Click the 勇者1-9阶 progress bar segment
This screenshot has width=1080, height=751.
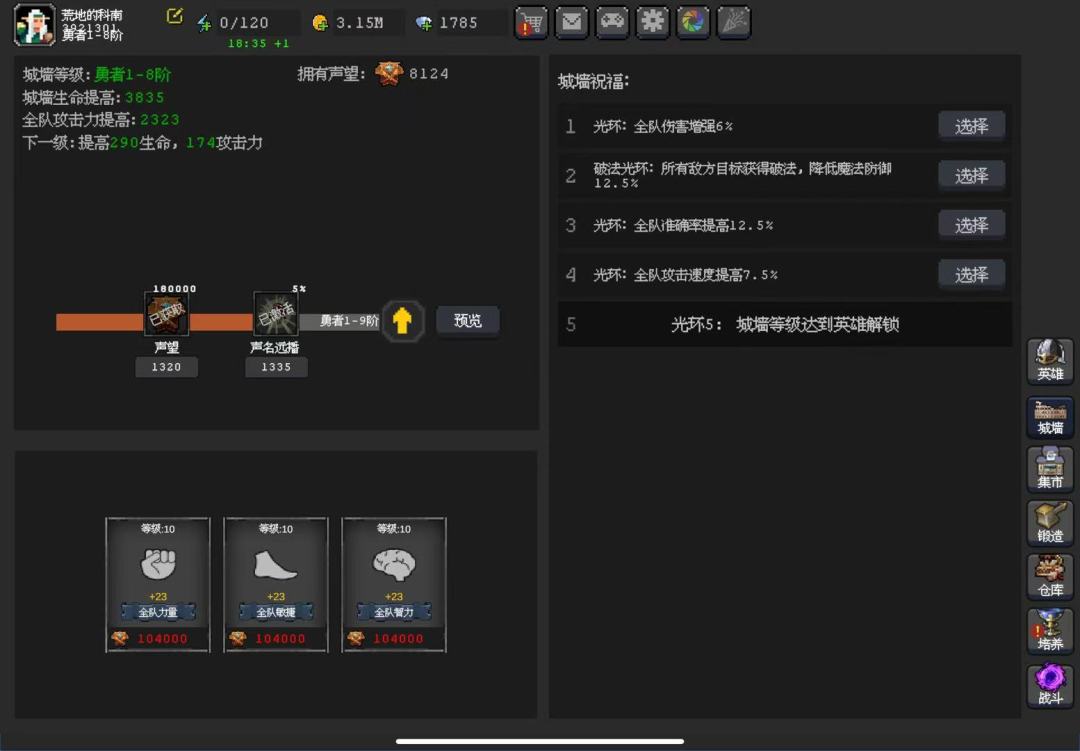340,321
